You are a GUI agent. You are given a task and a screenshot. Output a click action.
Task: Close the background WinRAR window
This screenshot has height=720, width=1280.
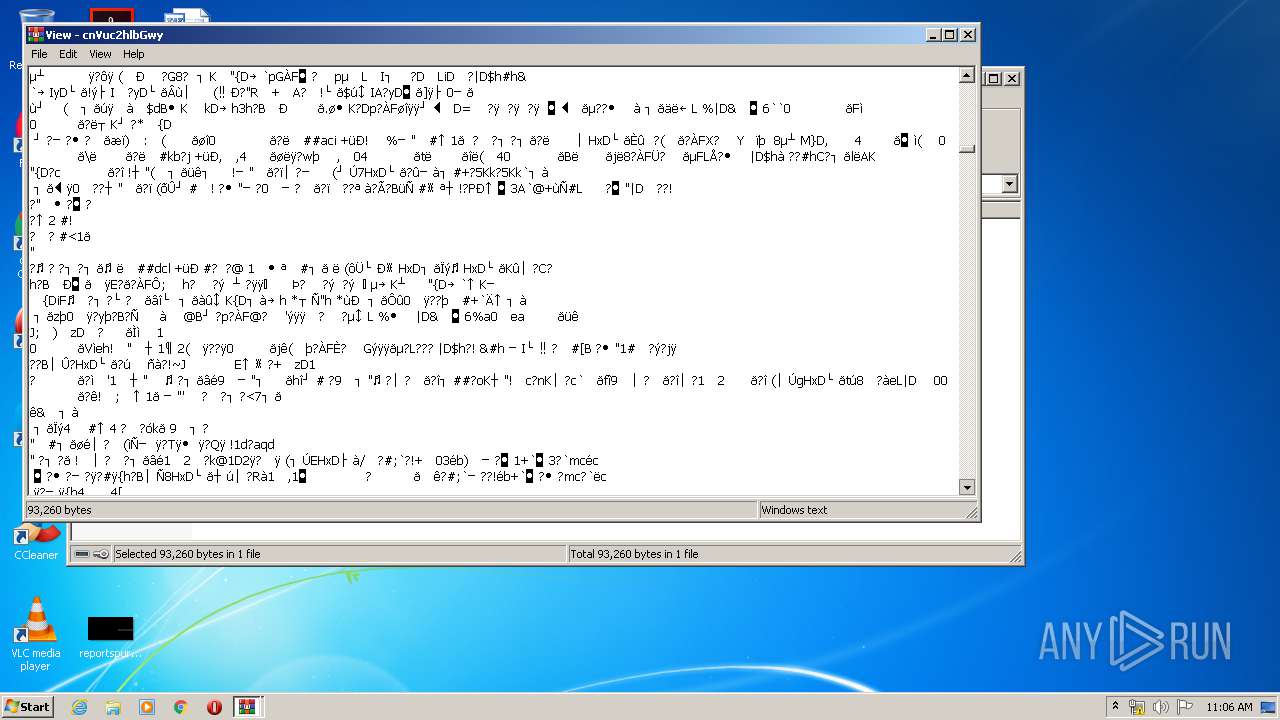[1011, 78]
